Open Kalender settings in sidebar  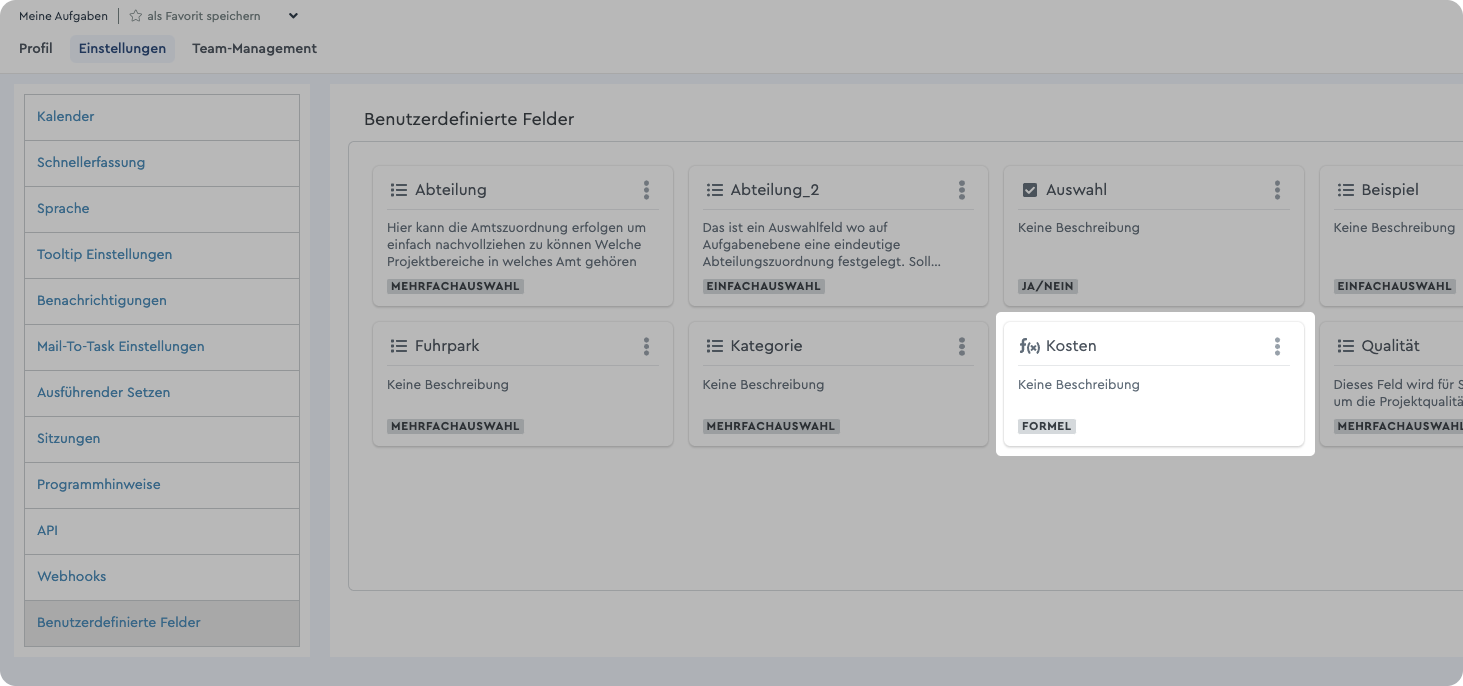(162, 117)
